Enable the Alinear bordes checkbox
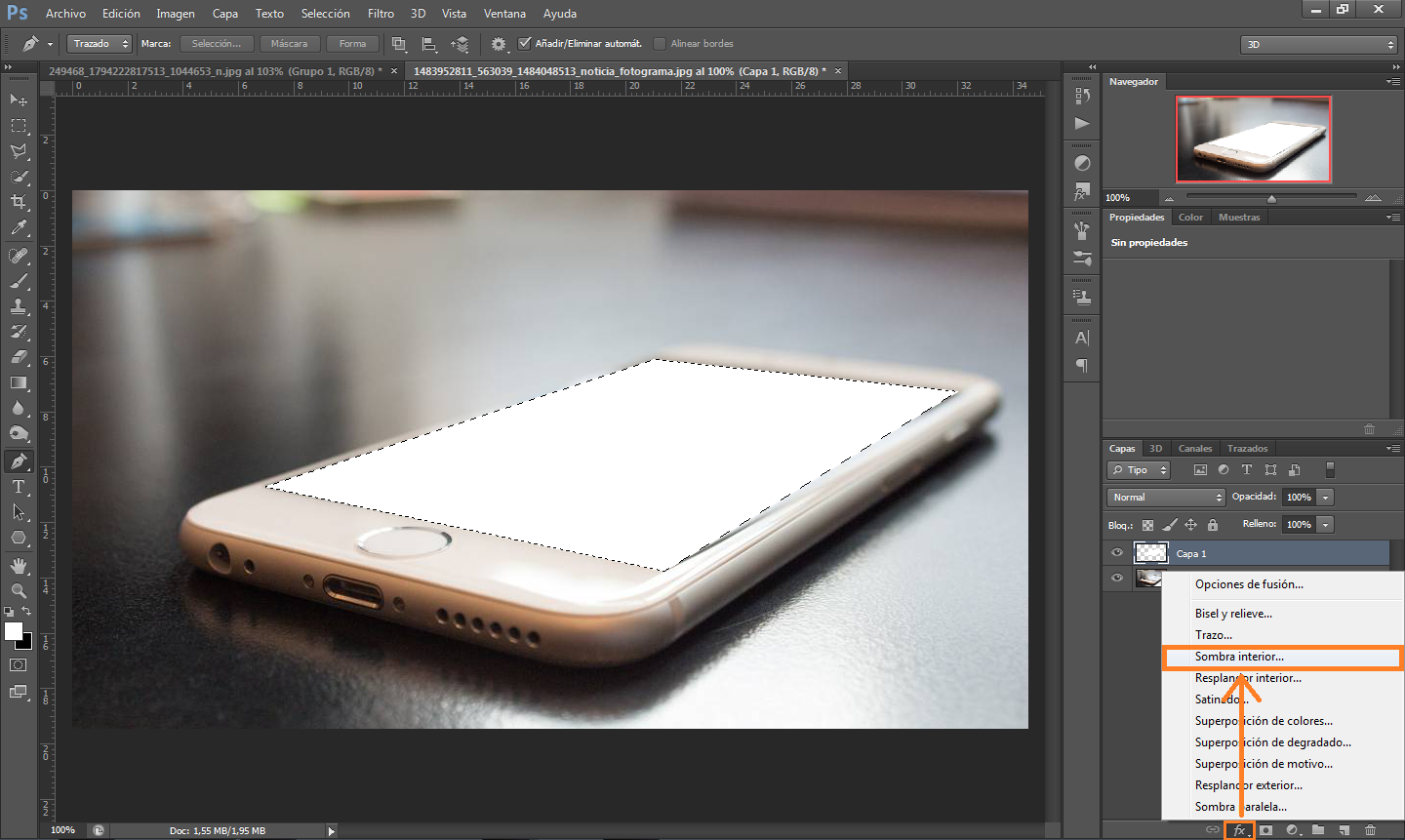The width and height of the screenshot is (1405, 840). pos(660,43)
